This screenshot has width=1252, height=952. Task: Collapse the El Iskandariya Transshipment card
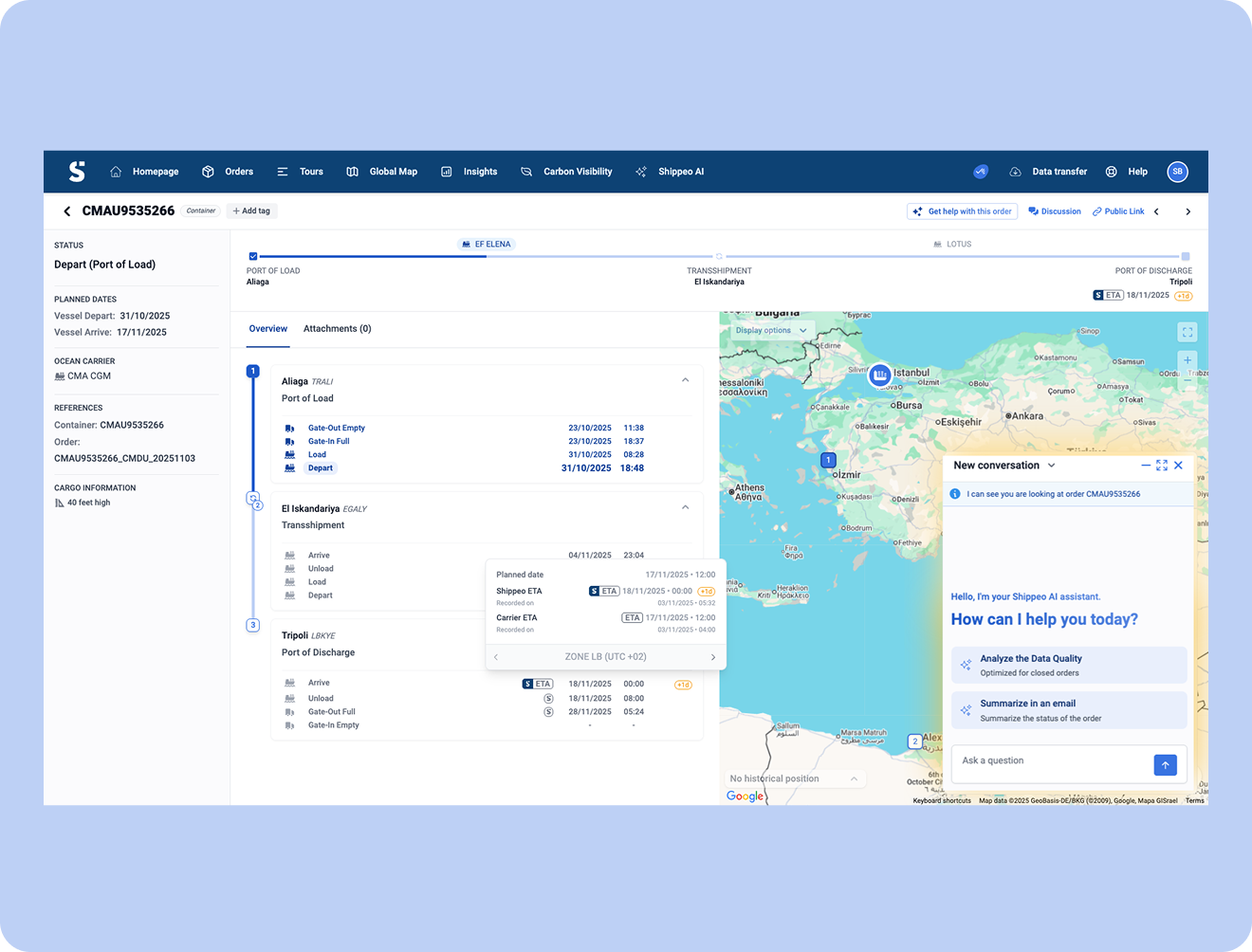click(685, 507)
